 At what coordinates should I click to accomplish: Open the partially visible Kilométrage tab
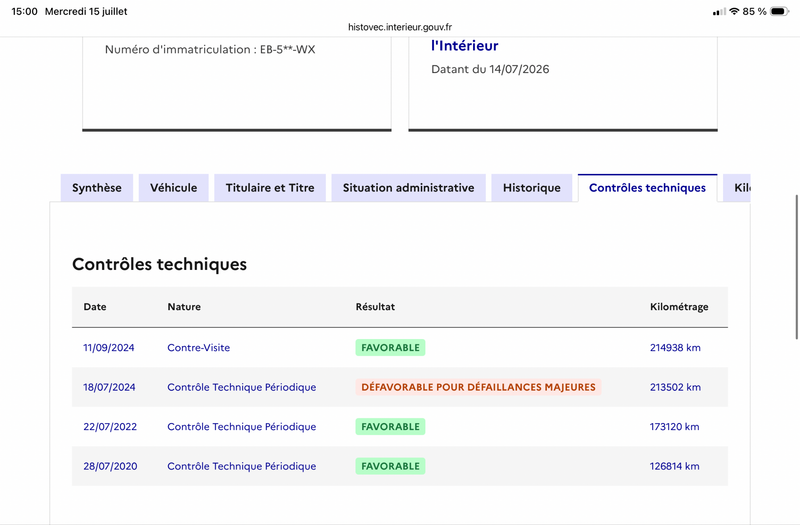[x=737, y=188]
